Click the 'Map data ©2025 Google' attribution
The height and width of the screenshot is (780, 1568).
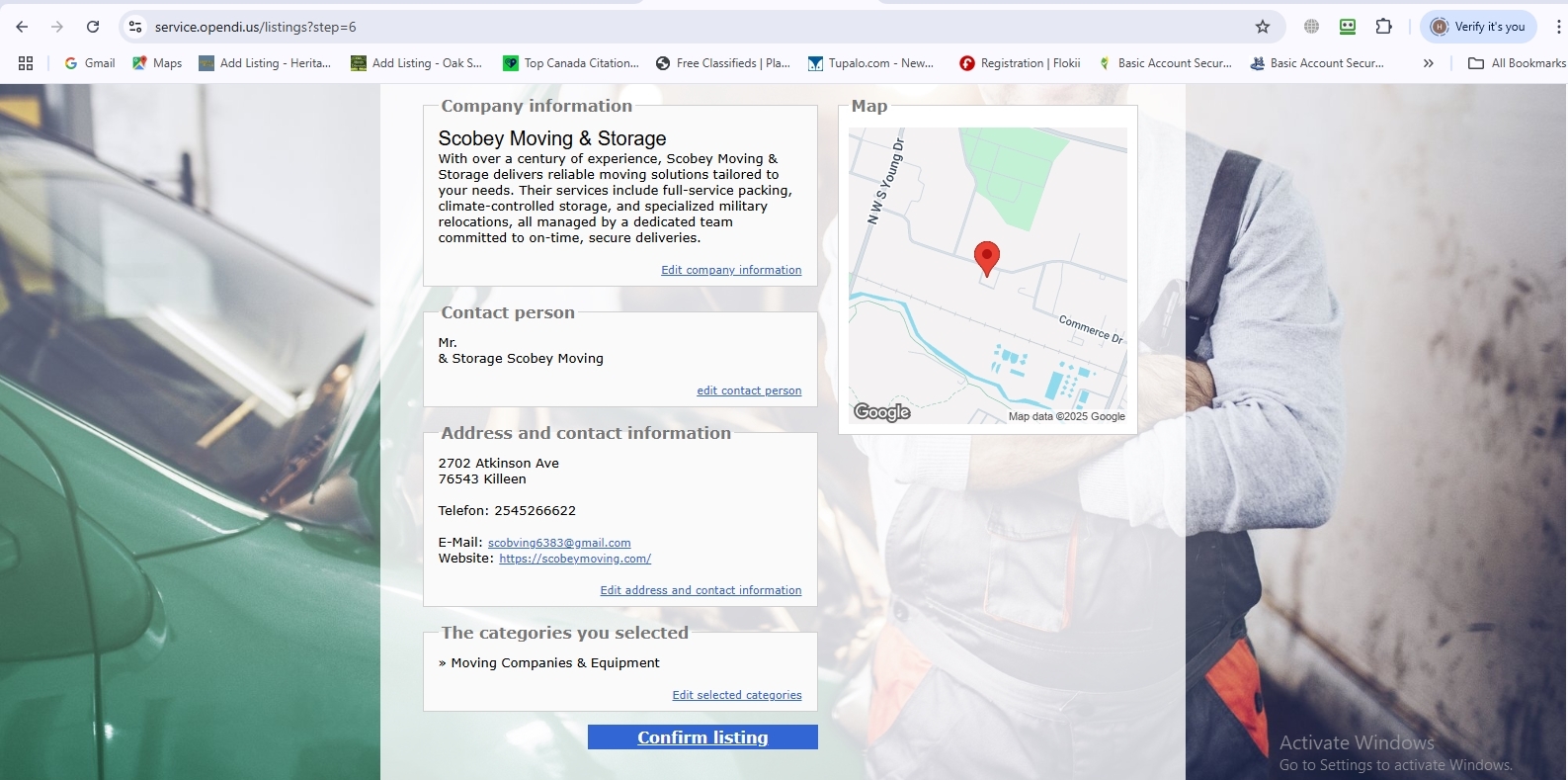(x=1067, y=416)
